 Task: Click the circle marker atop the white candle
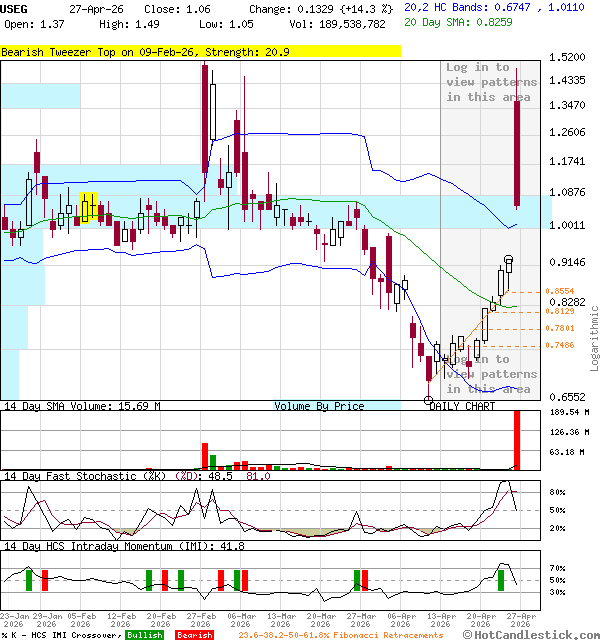[509, 260]
